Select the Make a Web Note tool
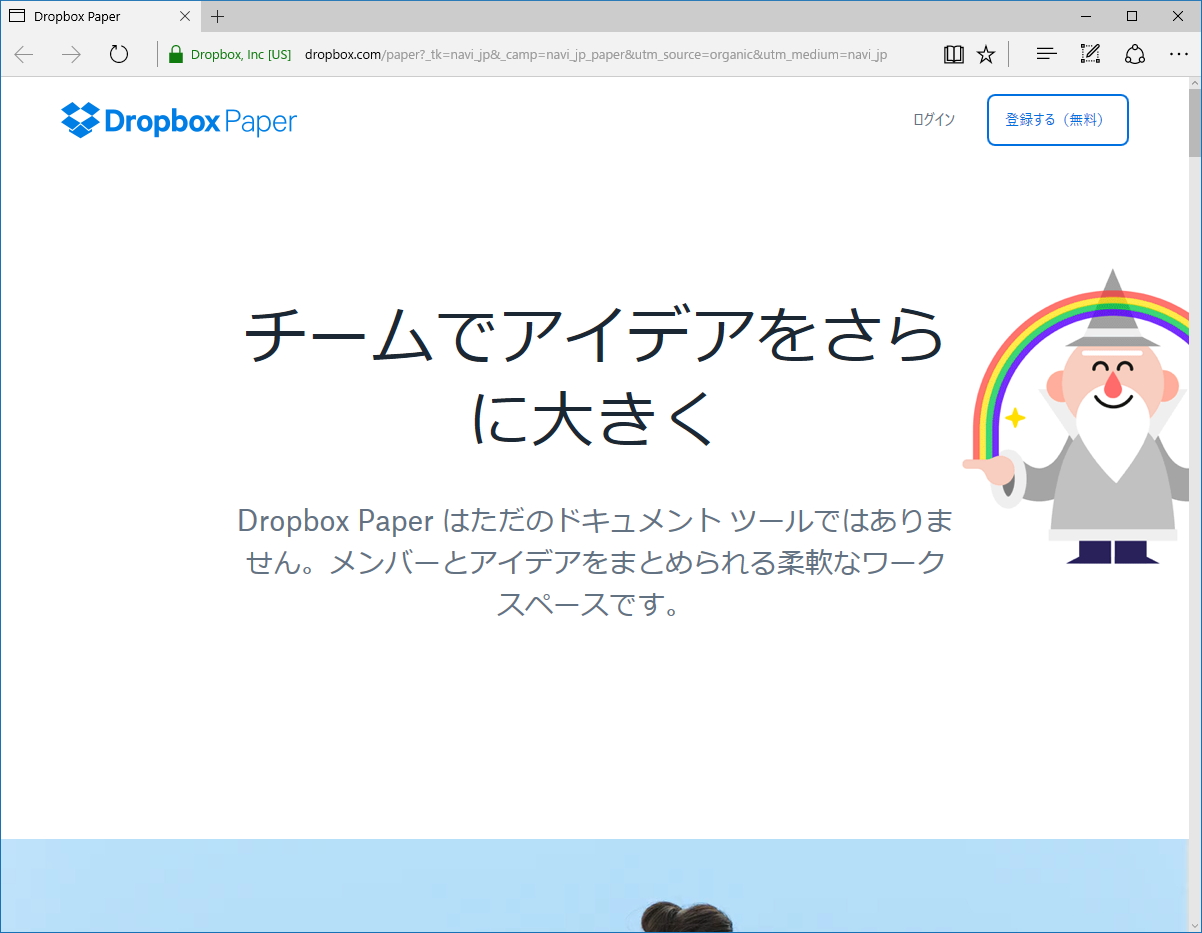The height and width of the screenshot is (933, 1202). [1090, 53]
